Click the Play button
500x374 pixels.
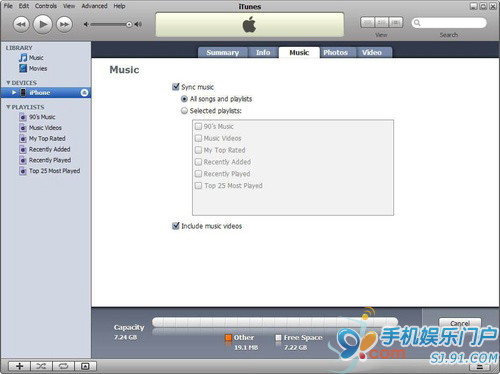[43, 24]
